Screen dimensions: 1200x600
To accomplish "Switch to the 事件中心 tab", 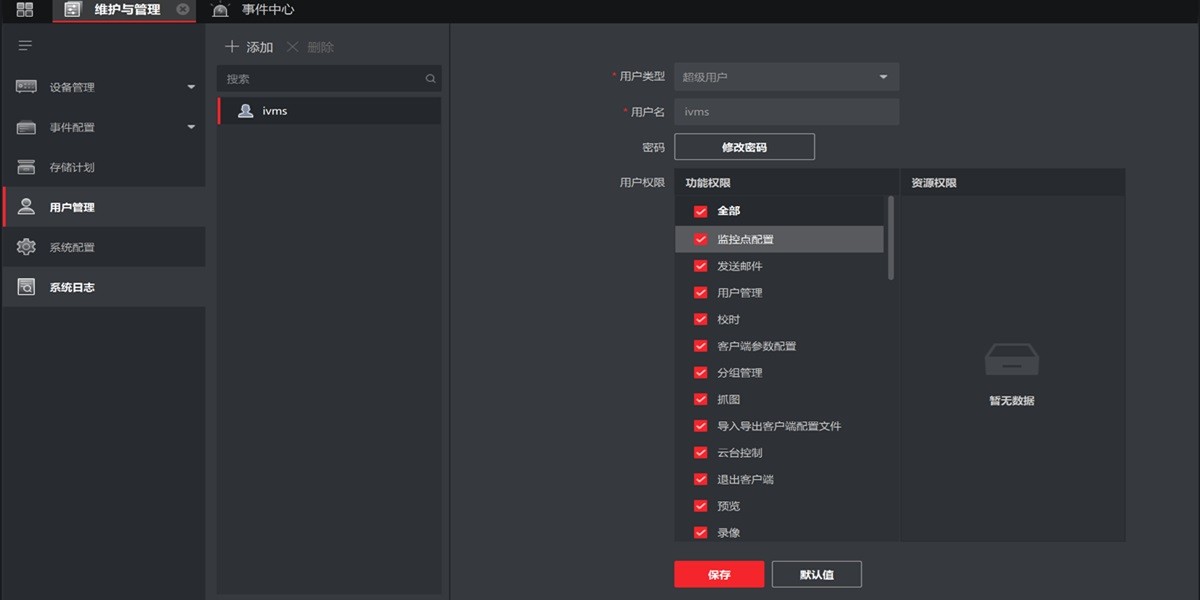I will (x=260, y=11).
